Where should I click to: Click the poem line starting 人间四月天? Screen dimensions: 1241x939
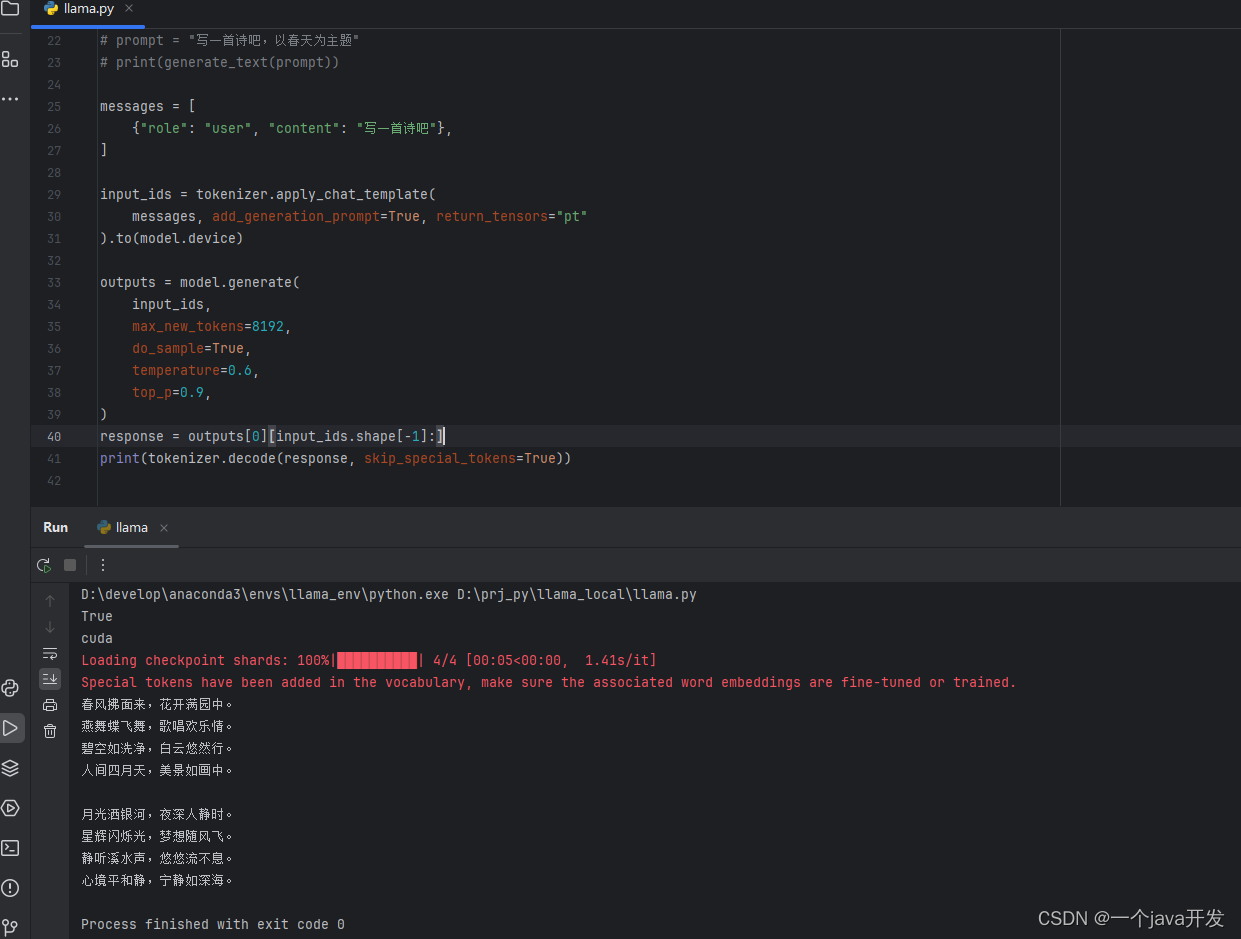click(x=158, y=770)
